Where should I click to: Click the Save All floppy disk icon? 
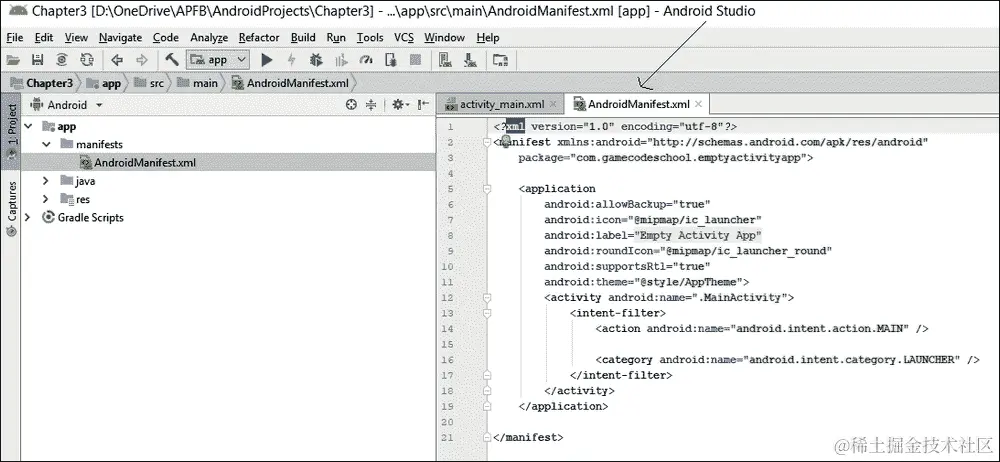pyautogui.click(x=37, y=60)
